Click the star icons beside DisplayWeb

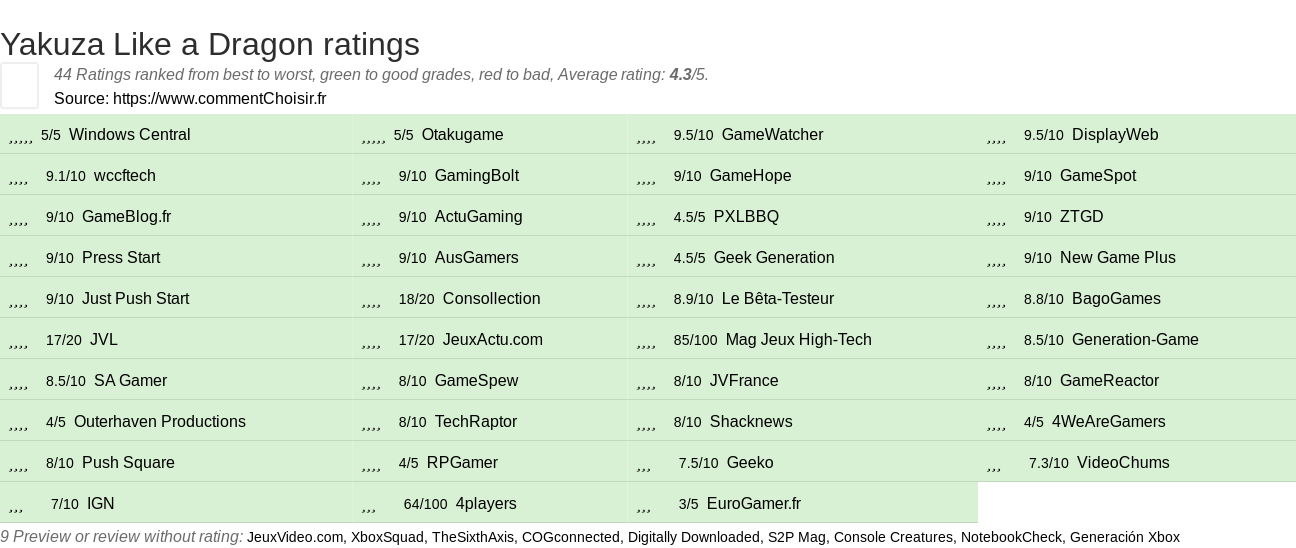(996, 135)
